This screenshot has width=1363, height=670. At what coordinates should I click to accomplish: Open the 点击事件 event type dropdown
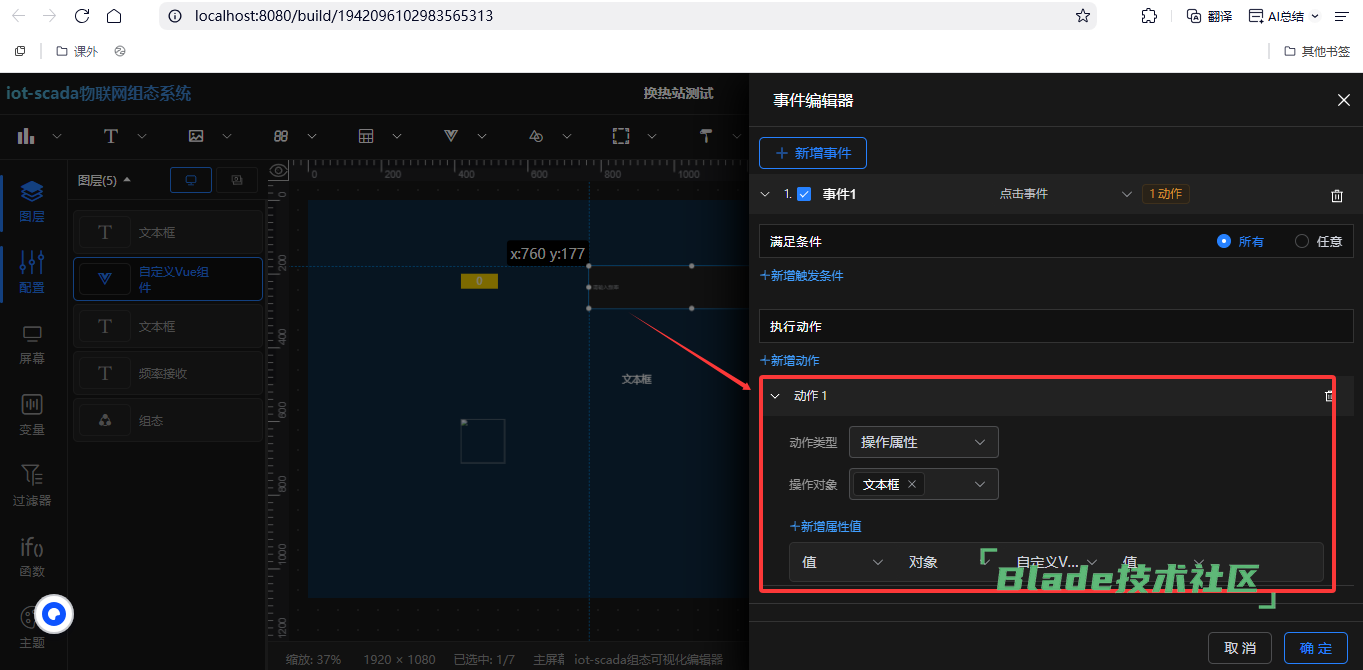click(1065, 194)
